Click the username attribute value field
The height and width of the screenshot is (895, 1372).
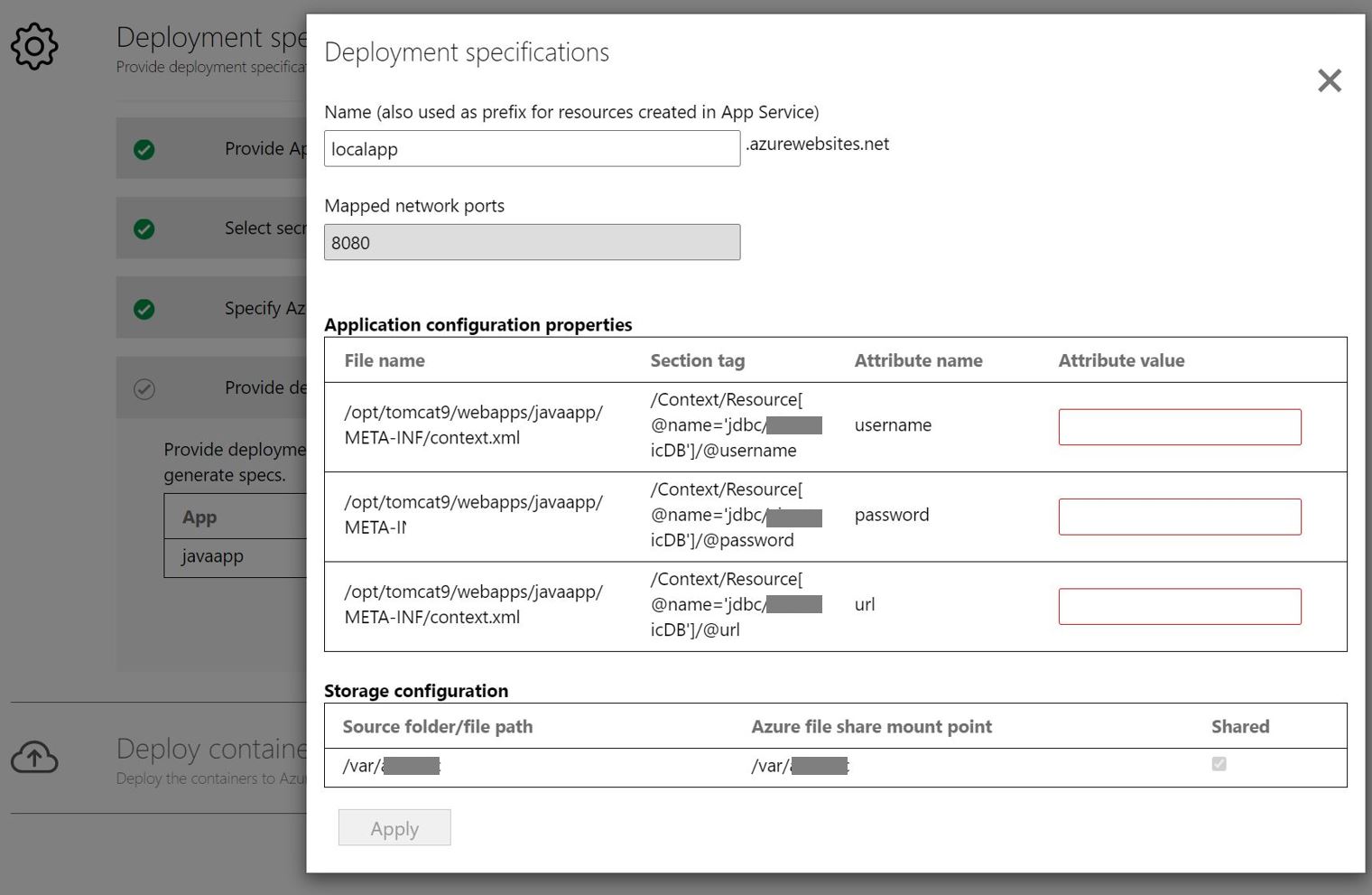1179,426
